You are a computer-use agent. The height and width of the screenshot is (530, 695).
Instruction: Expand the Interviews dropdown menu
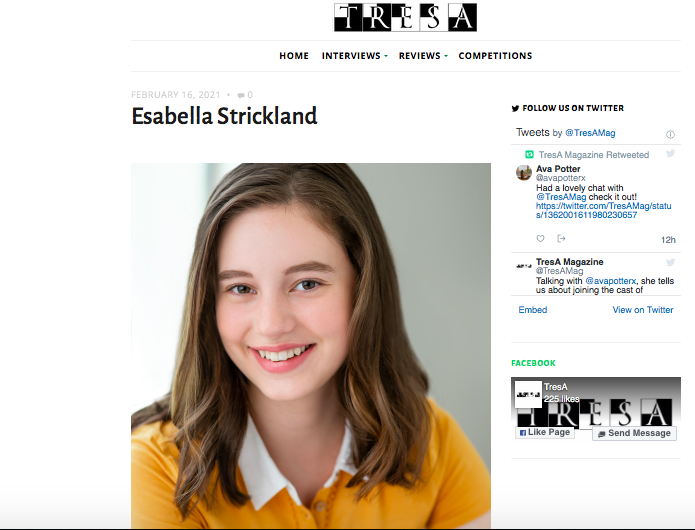point(355,56)
